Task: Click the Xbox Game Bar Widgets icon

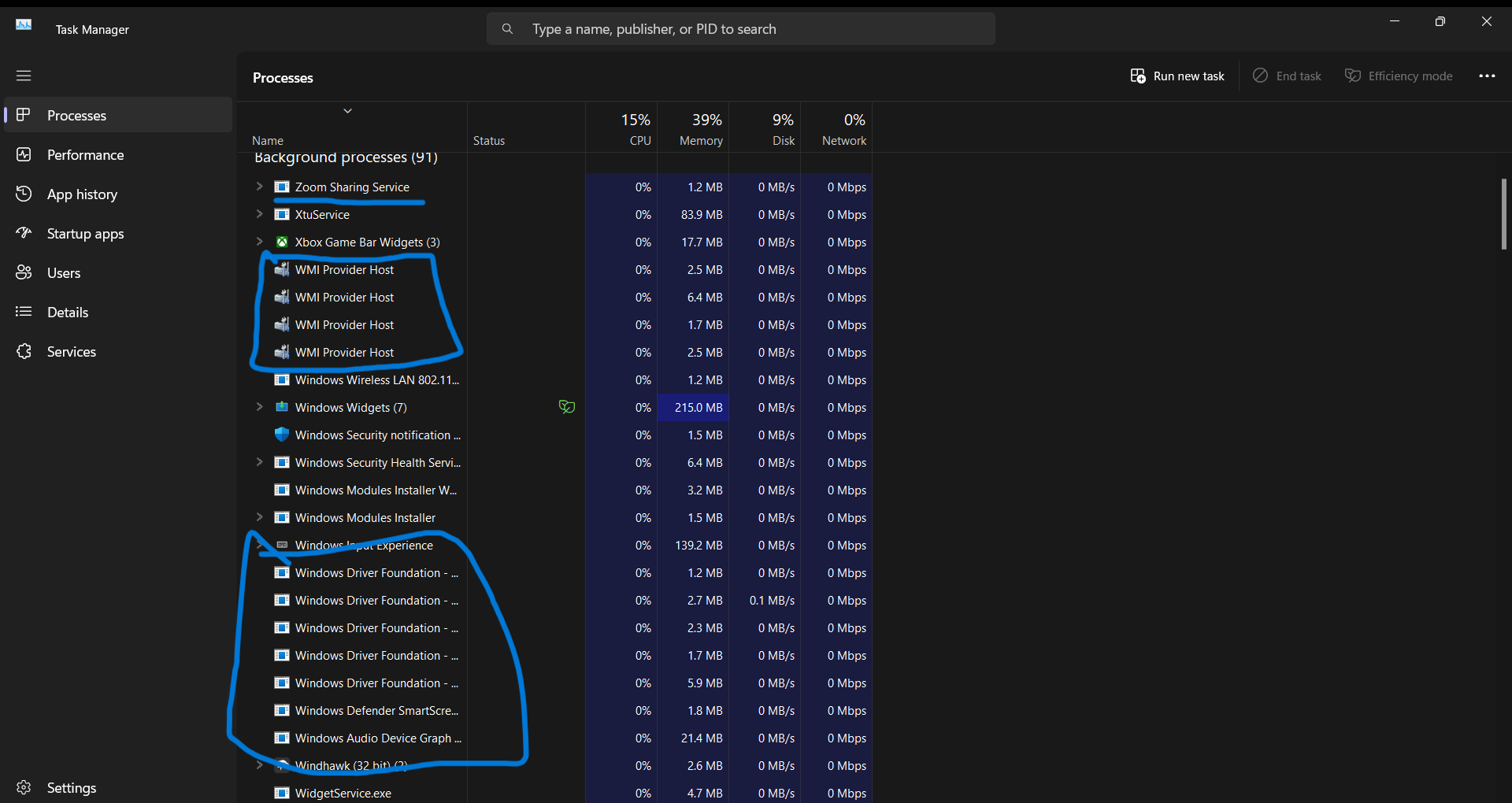Action: pos(282,242)
